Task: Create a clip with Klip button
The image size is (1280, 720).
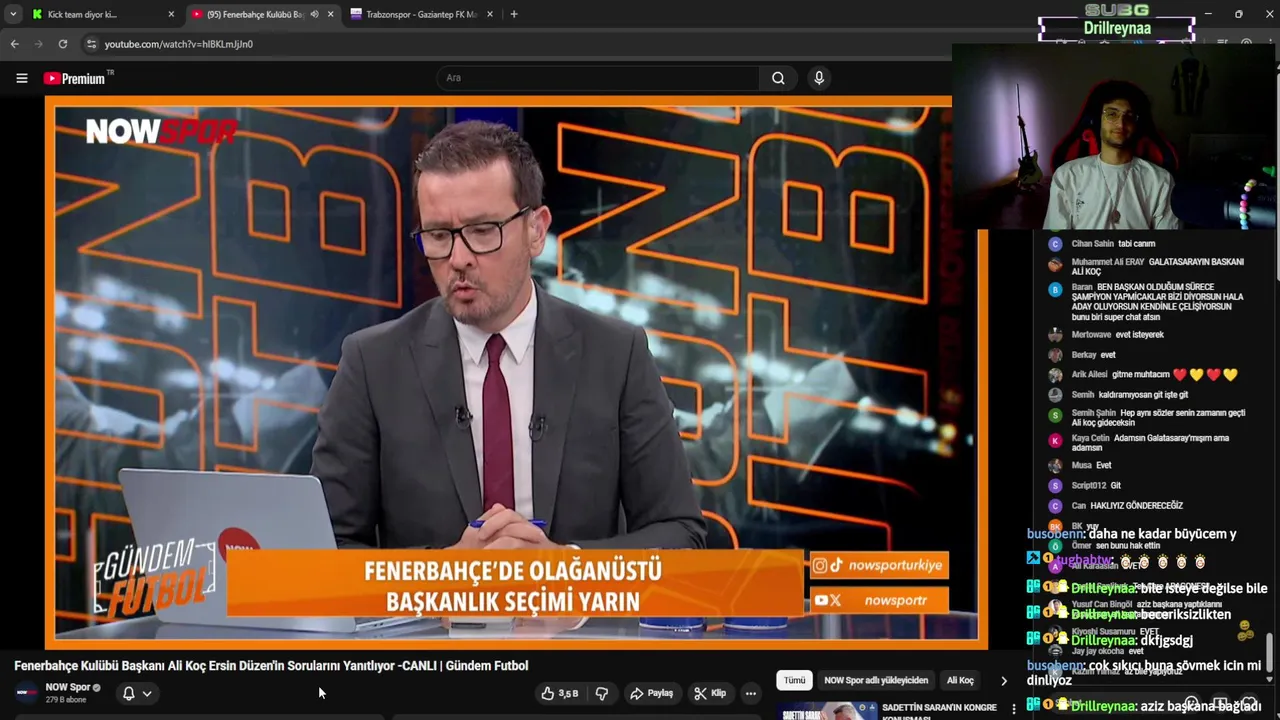Action: point(710,693)
